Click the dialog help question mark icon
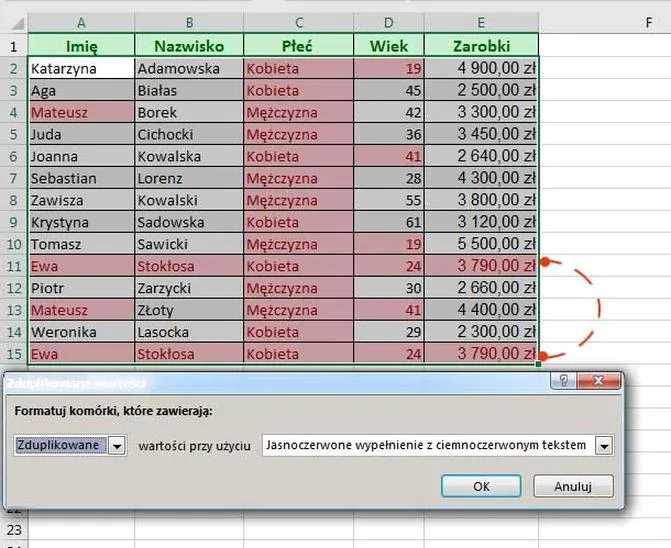Screen dimensions: 671x548 click(564, 381)
